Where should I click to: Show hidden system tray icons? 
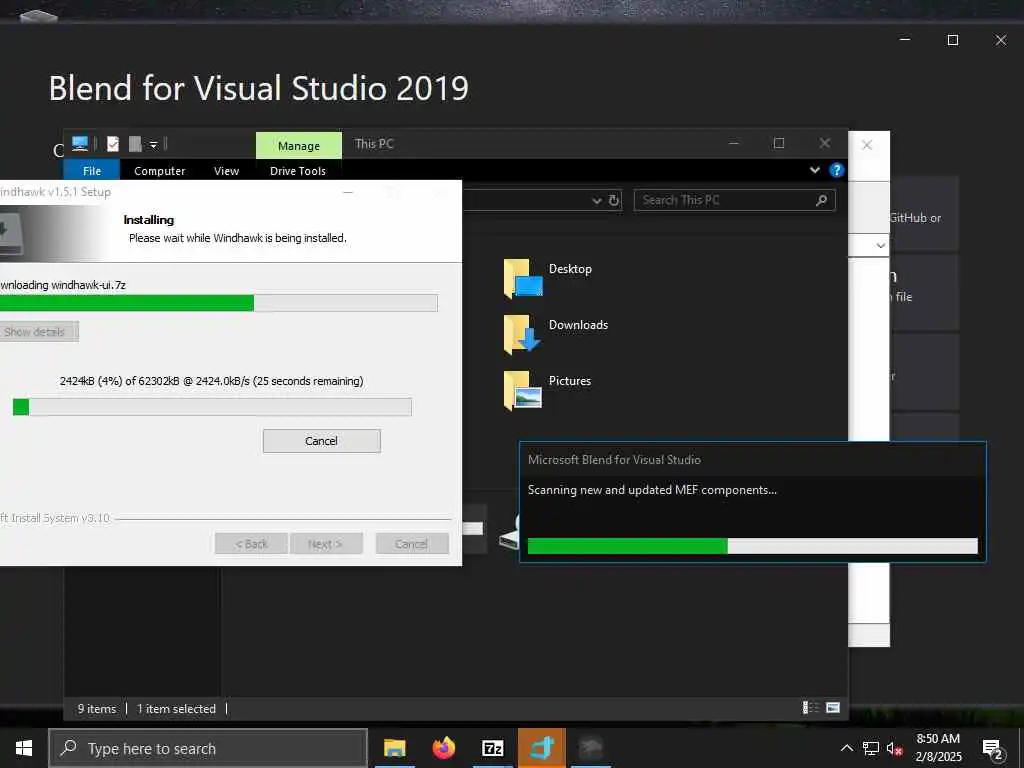(846, 748)
